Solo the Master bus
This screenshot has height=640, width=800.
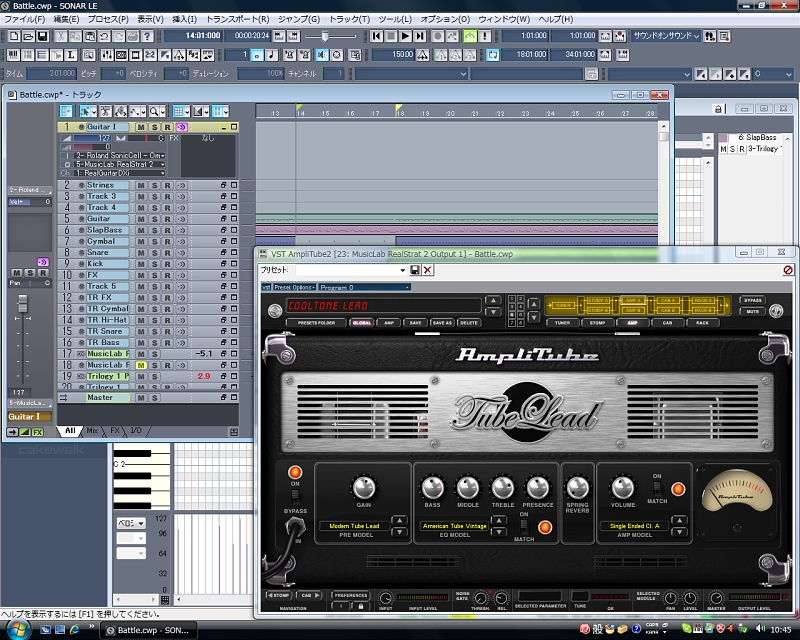(155, 398)
